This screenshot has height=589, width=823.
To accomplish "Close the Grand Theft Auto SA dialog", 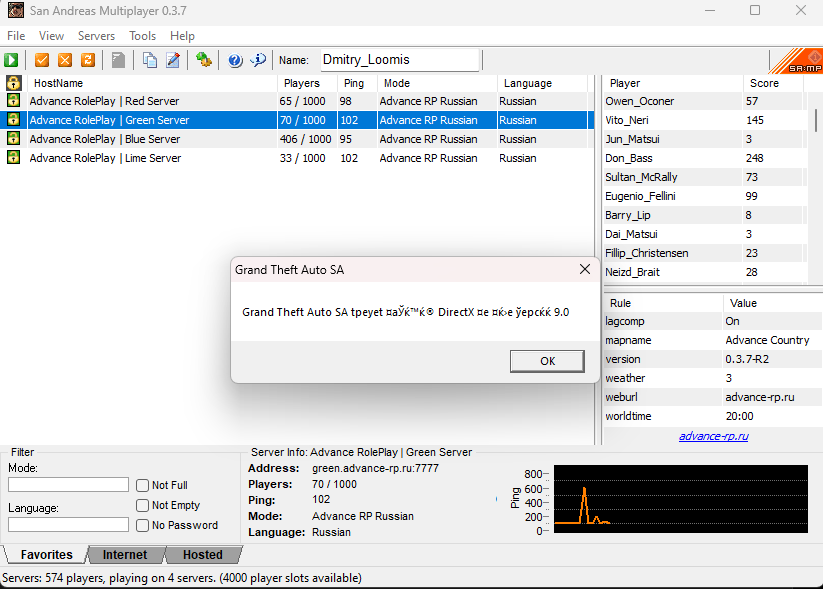I will pyautogui.click(x=585, y=269).
